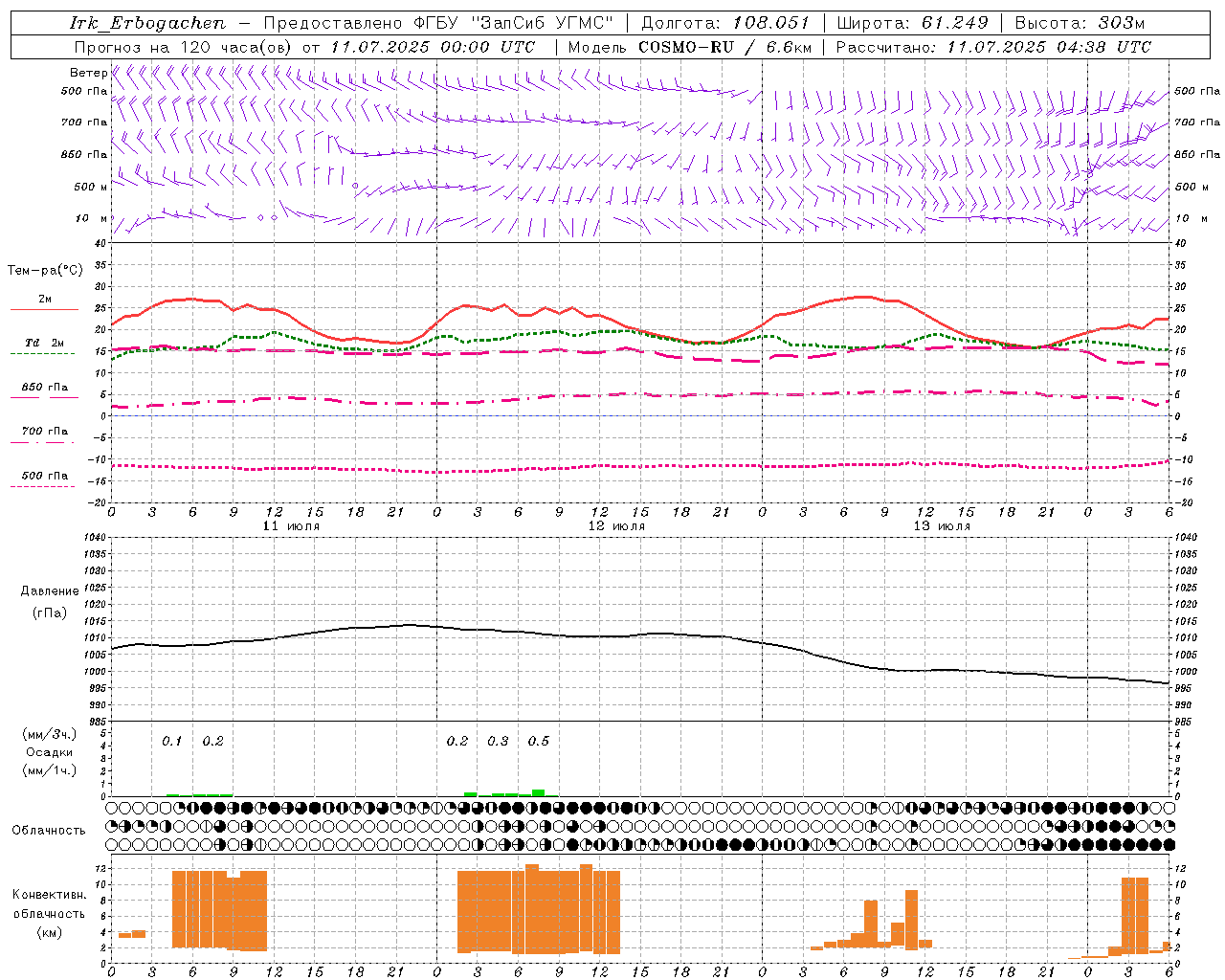The image size is (1225, 980).
Task: Click the "Облачность" cloud cover label
Action: [49, 830]
